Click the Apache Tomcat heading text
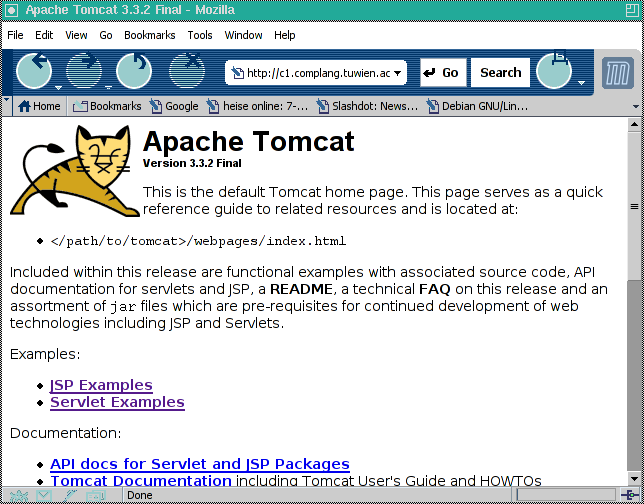 (x=248, y=141)
